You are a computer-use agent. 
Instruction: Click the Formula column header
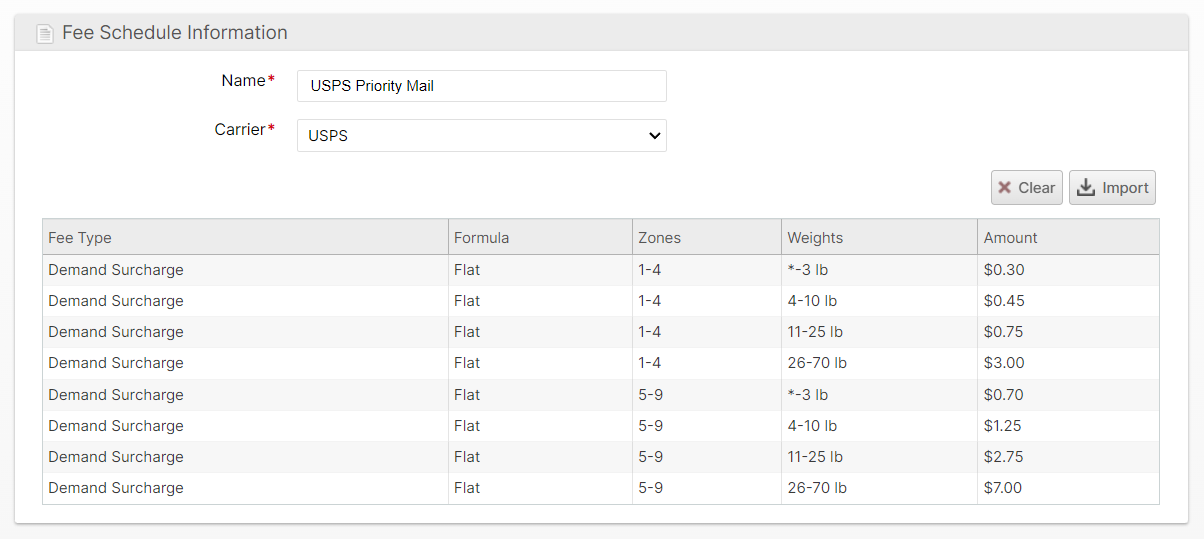click(481, 238)
